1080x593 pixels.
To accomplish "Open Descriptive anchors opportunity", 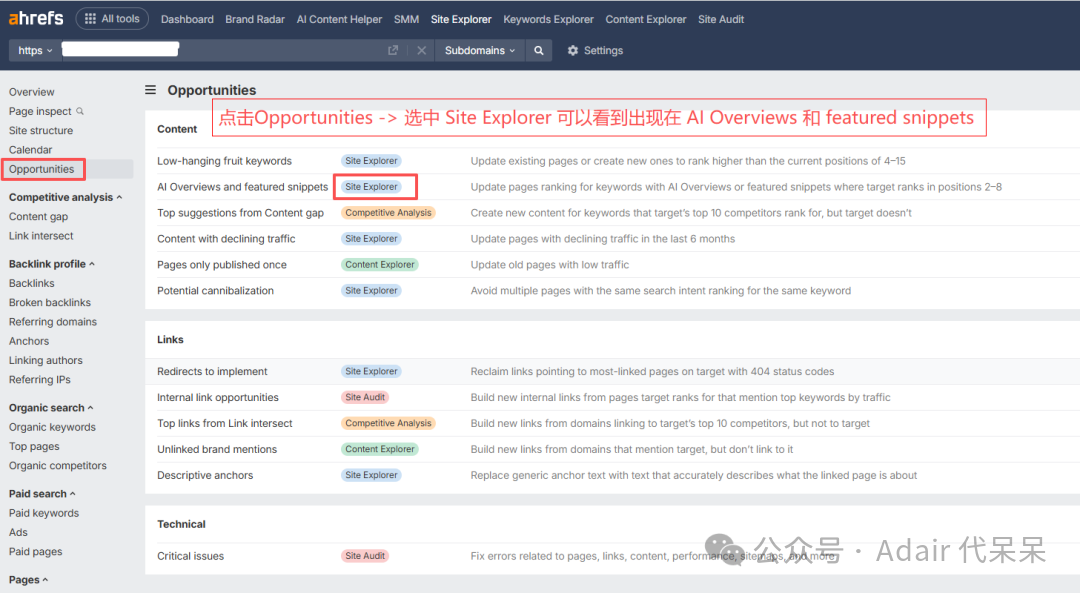I will (x=205, y=475).
